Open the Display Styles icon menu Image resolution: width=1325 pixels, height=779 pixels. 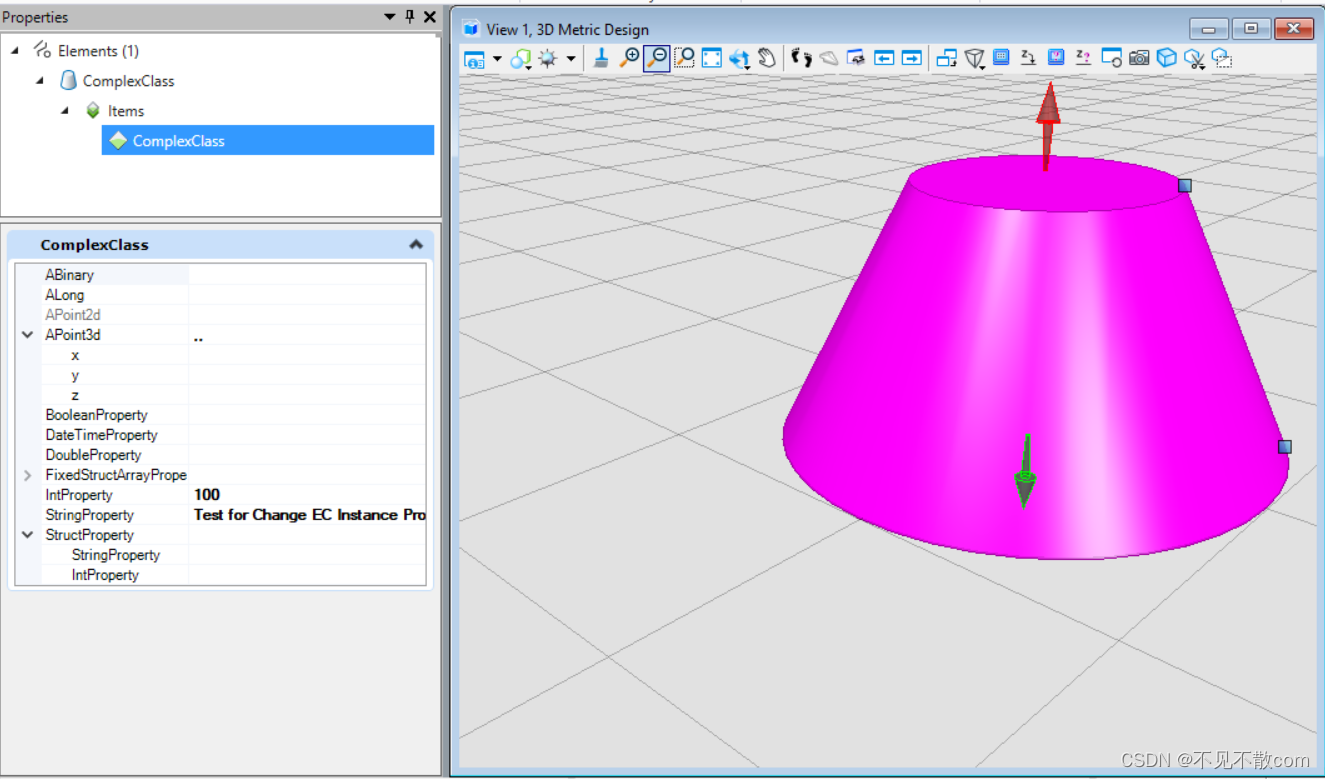(521, 59)
